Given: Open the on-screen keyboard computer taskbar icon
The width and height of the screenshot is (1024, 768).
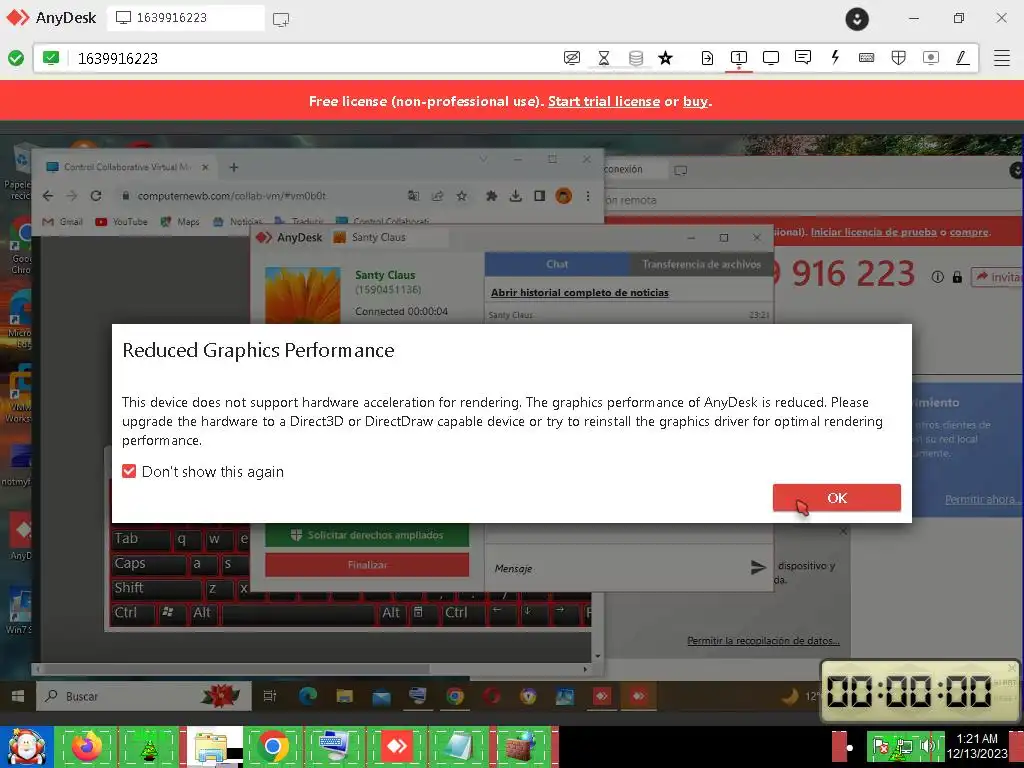Looking at the screenshot, I should (335, 746).
